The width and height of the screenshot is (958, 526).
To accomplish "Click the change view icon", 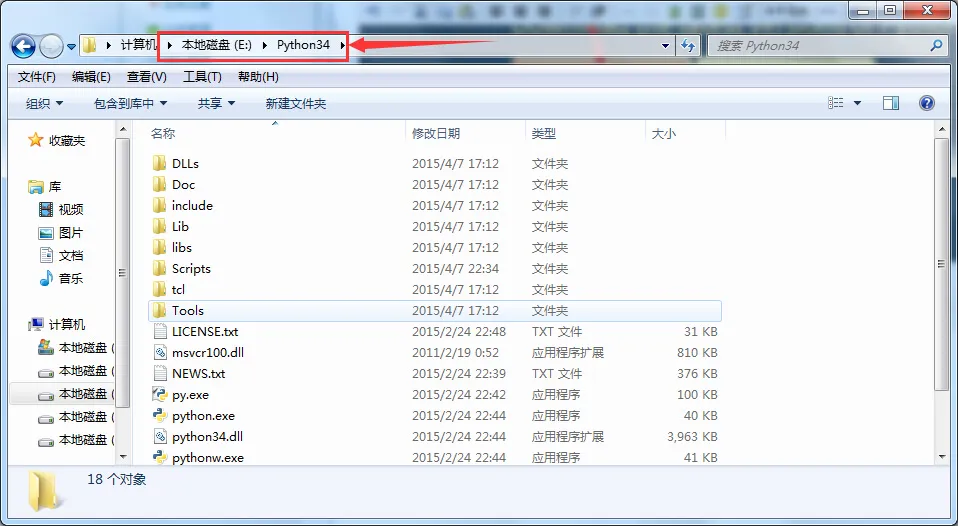I will [x=836, y=103].
